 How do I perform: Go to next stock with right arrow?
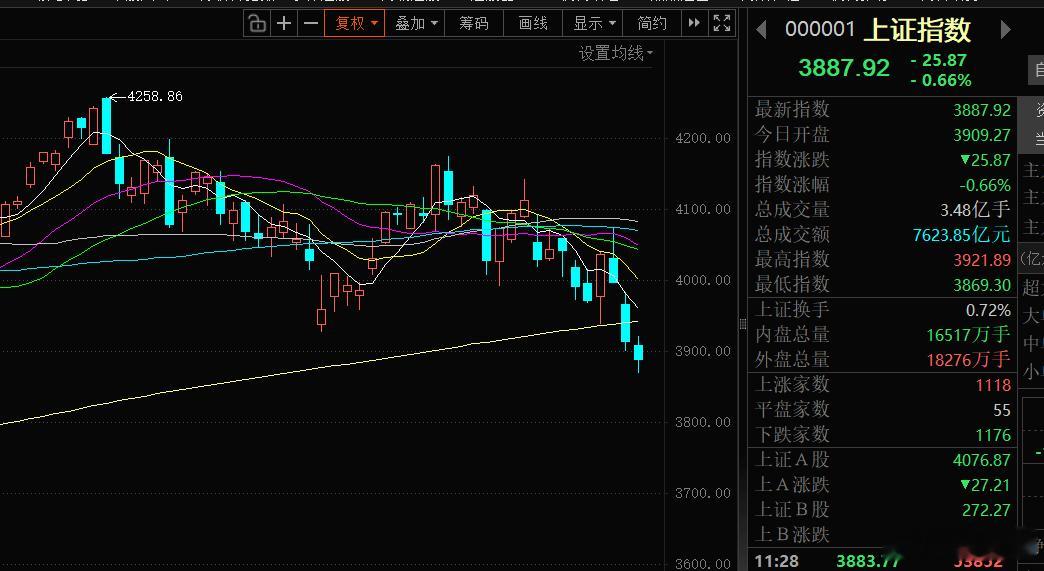coord(1005,29)
